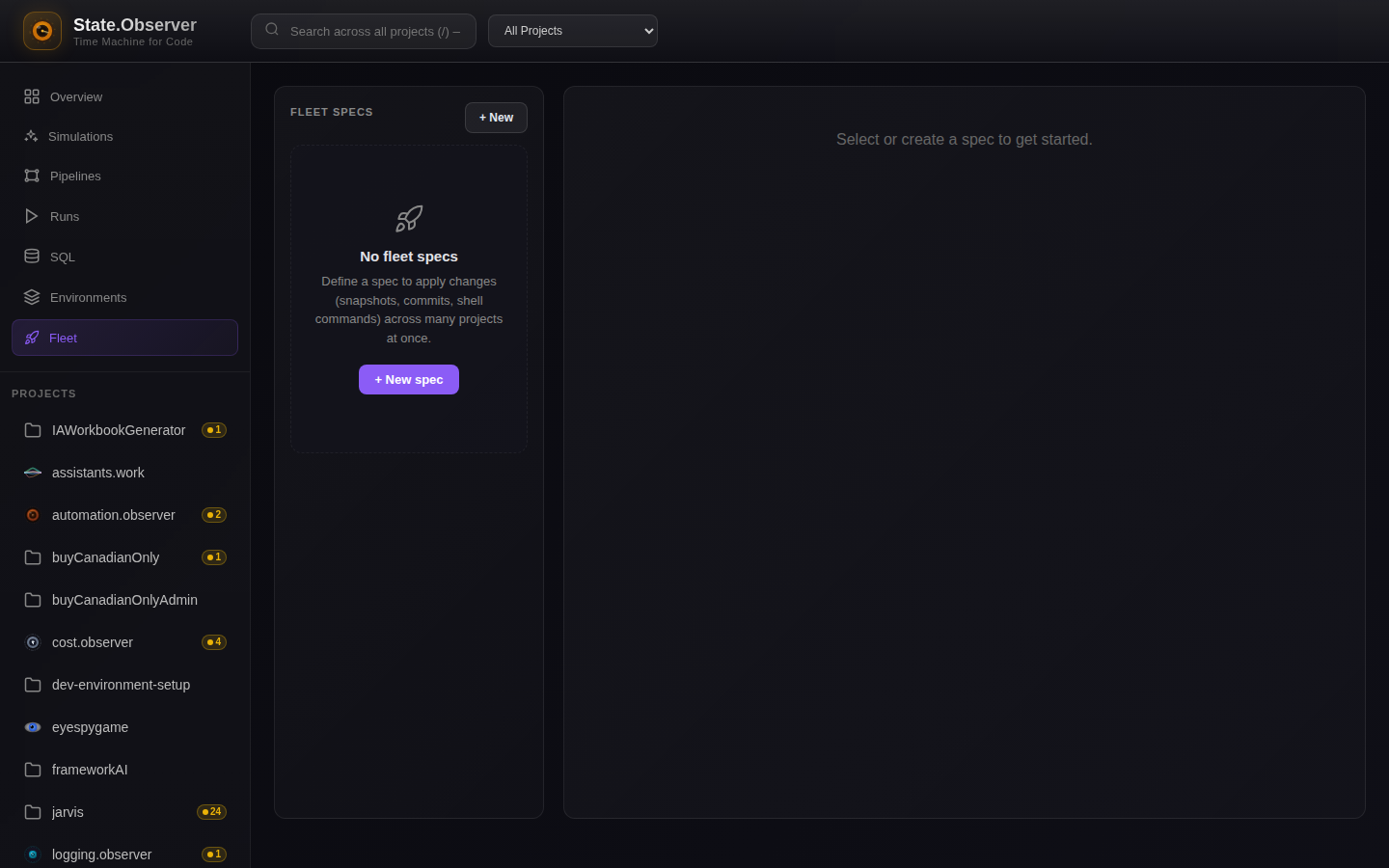Select the dev-environment-setup project

[125, 685]
